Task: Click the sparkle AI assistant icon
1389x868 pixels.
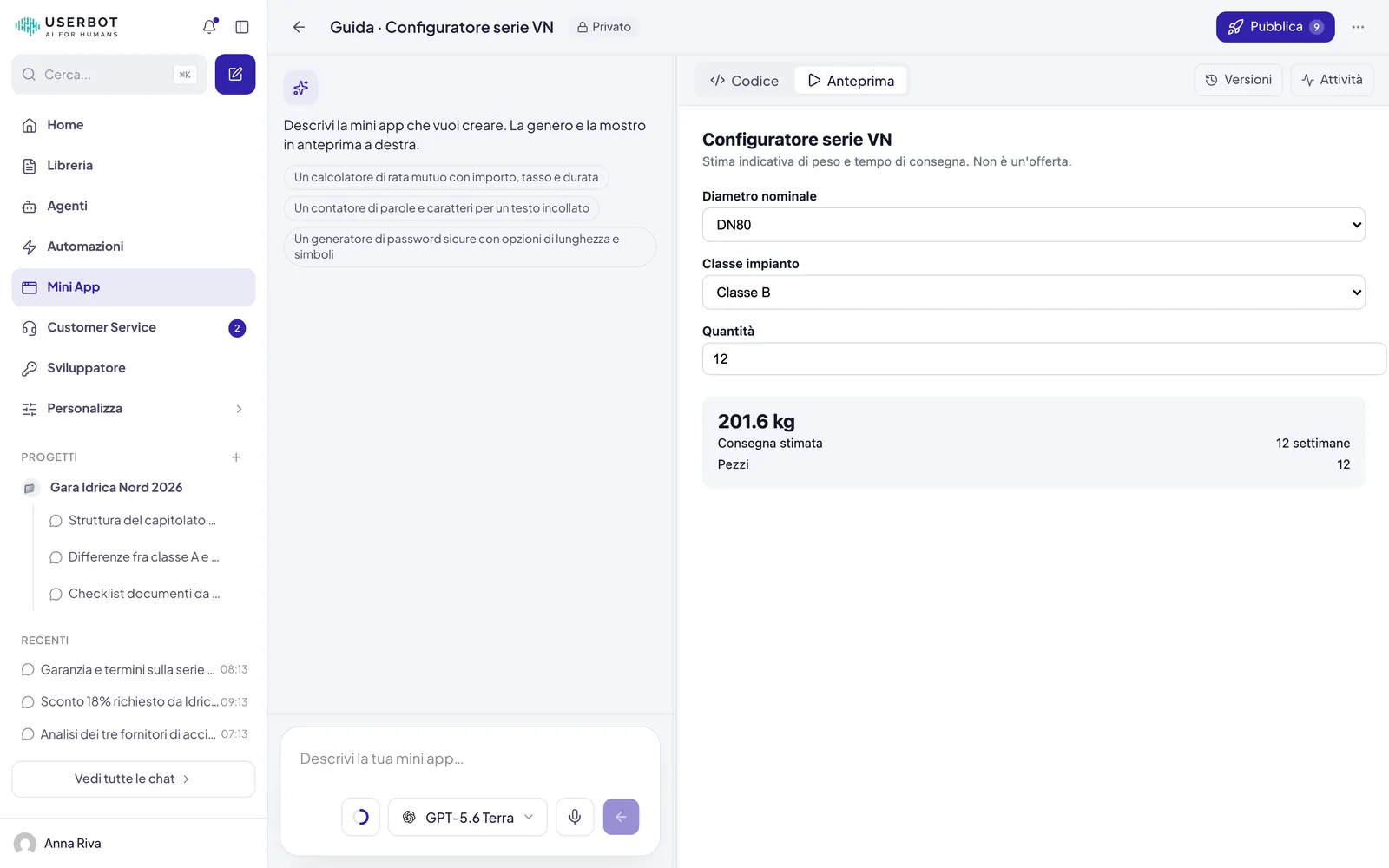Action: coord(301,88)
